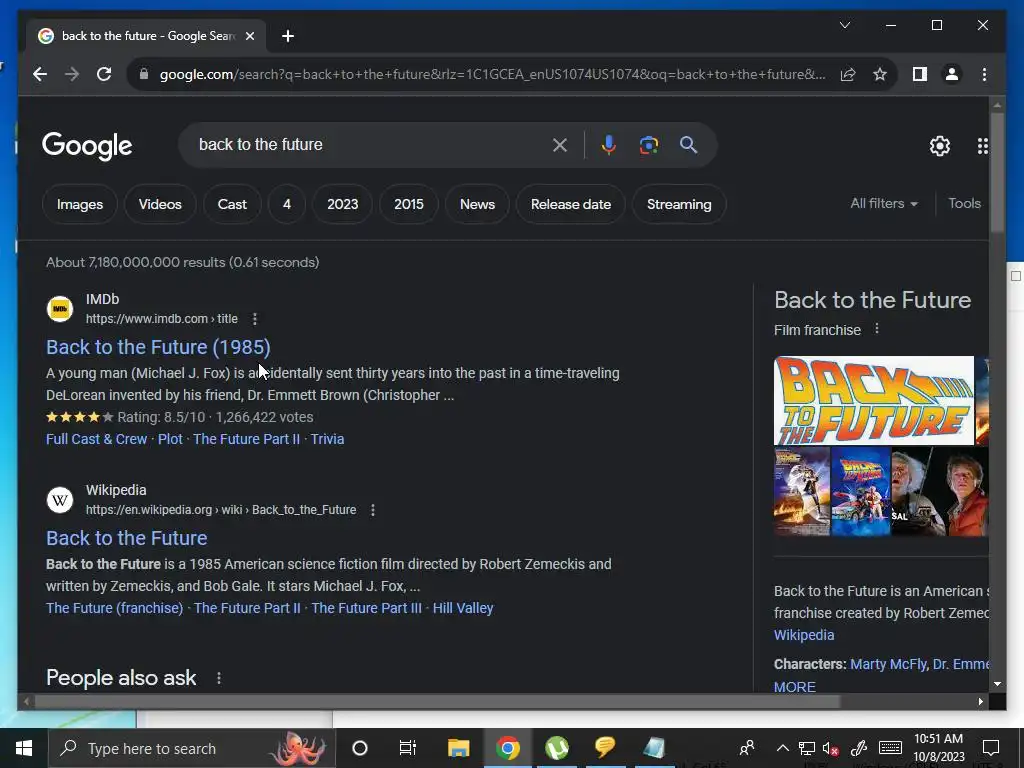Select the Streaming filter chip
The width and height of the screenshot is (1024, 768).
click(x=679, y=204)
